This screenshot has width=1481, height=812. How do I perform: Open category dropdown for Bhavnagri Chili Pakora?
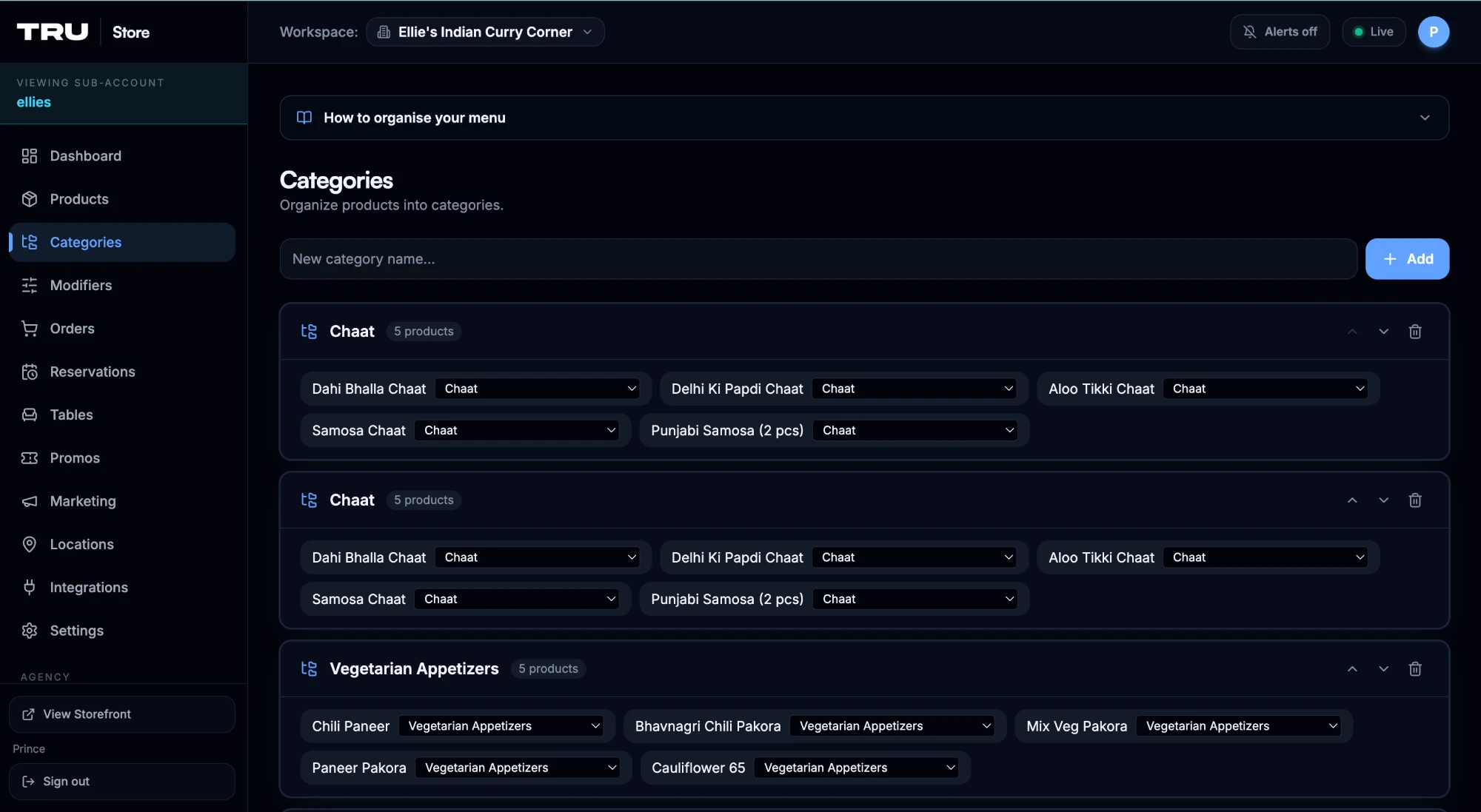click(892, 726)
